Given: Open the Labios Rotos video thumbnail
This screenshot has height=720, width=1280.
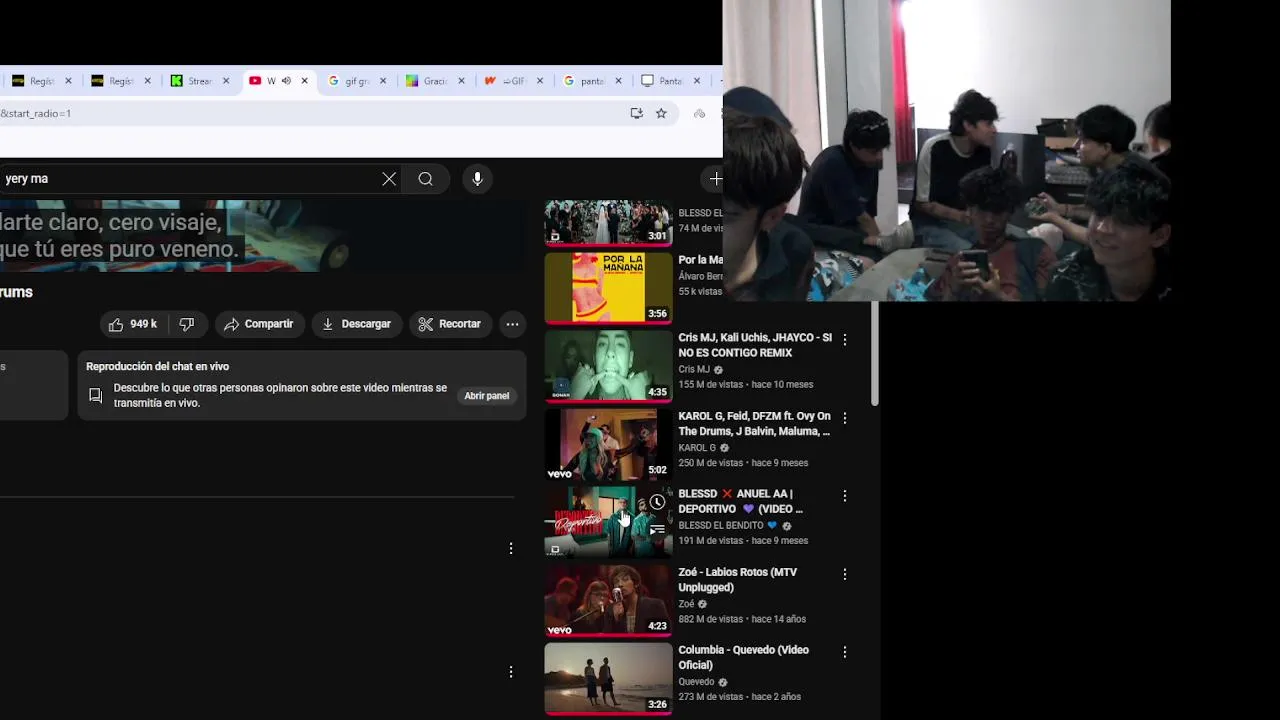Looking at the screenshot, I should (x=608, y=600).
